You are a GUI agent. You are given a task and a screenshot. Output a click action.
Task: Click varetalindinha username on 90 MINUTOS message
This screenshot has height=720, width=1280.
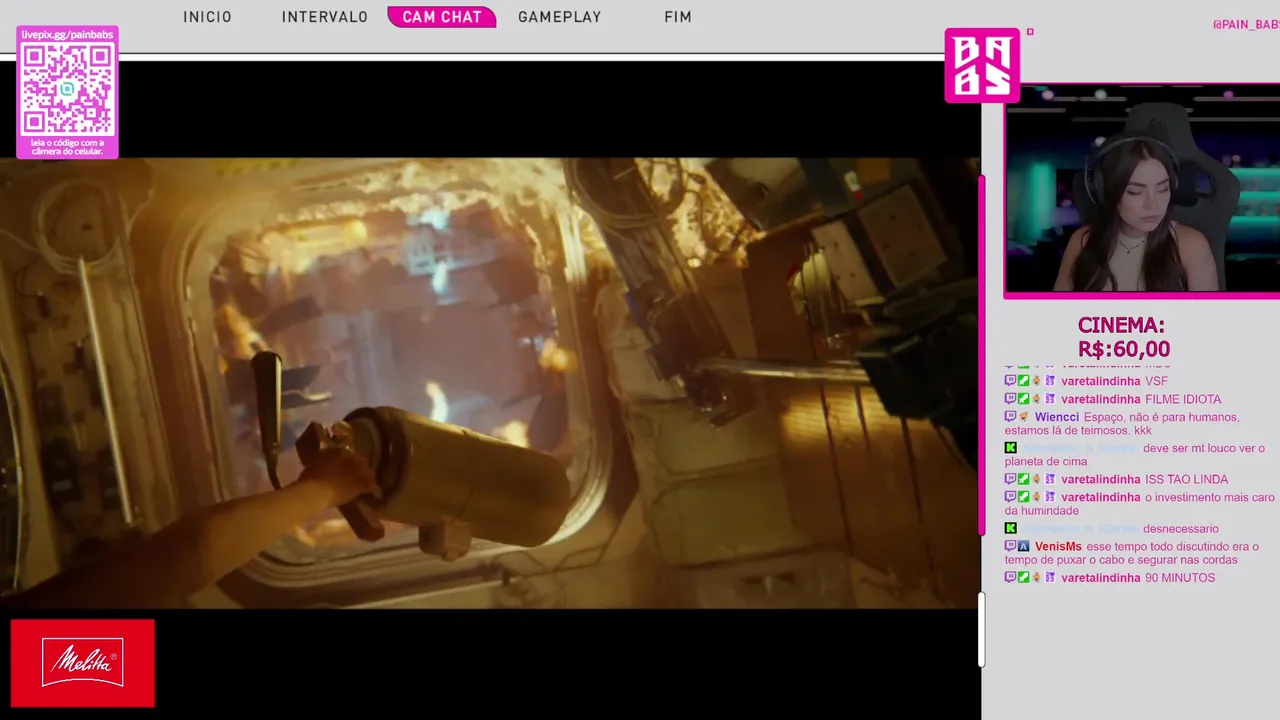1101,578
